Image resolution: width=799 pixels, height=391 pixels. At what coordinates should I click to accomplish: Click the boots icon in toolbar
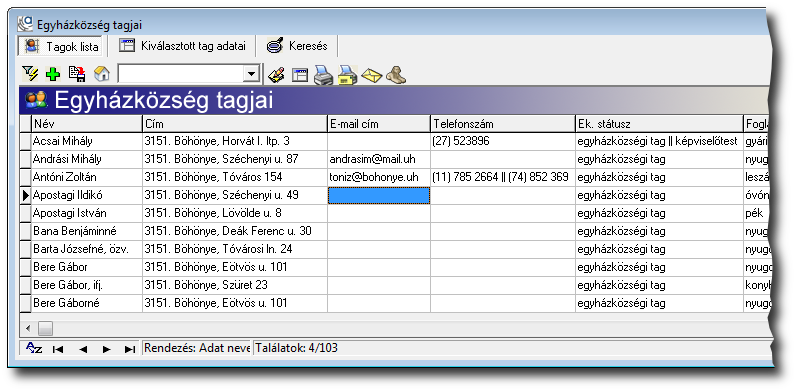(396, 75)
